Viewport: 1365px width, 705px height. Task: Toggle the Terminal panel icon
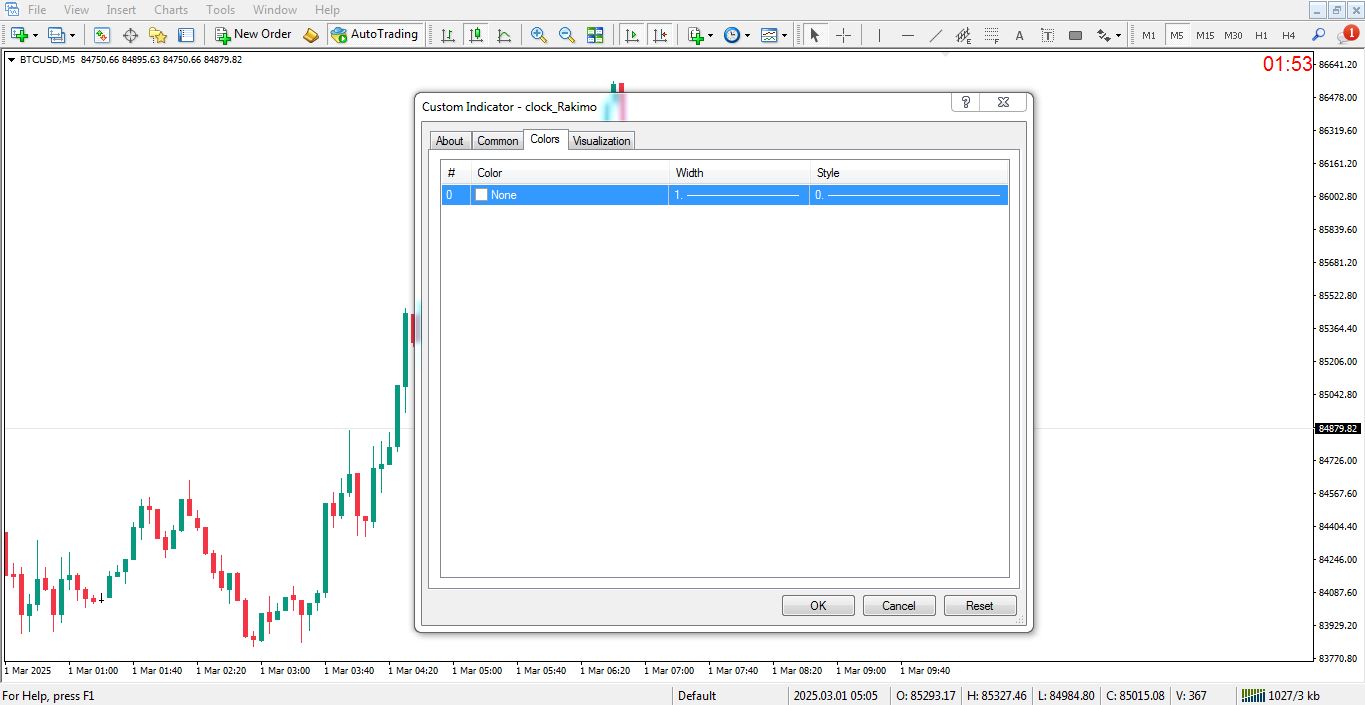(186, 35)
